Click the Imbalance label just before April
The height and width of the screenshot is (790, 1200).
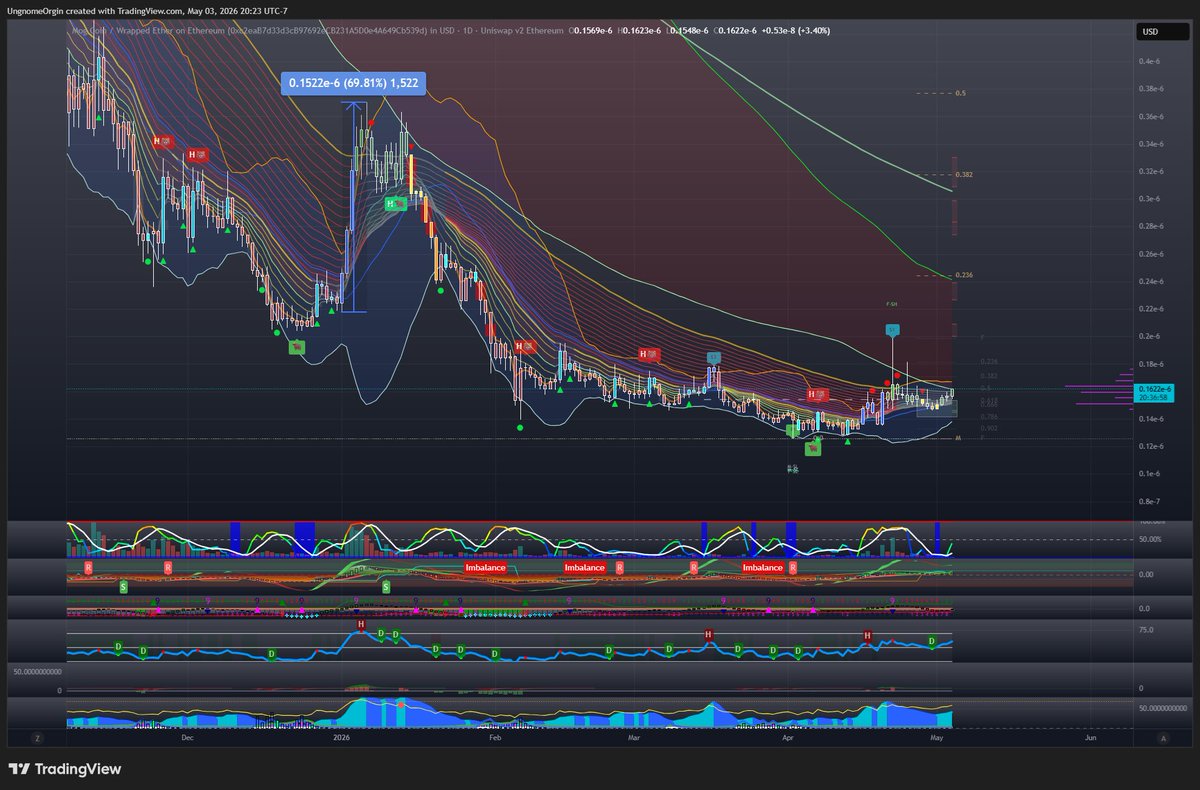coord(762,567)
